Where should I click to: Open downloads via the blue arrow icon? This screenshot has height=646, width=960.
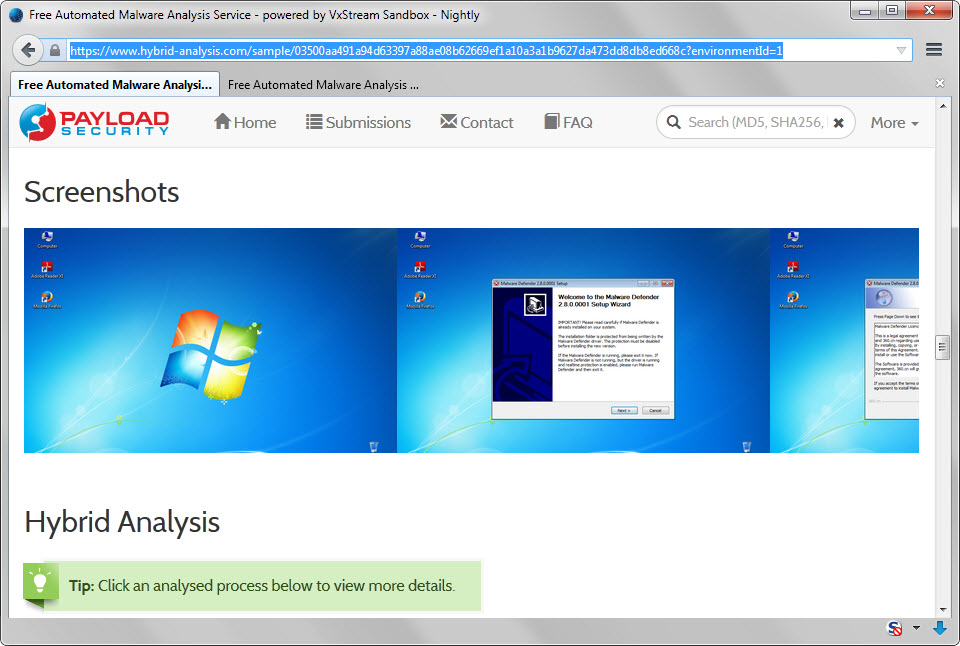(939, 628)
